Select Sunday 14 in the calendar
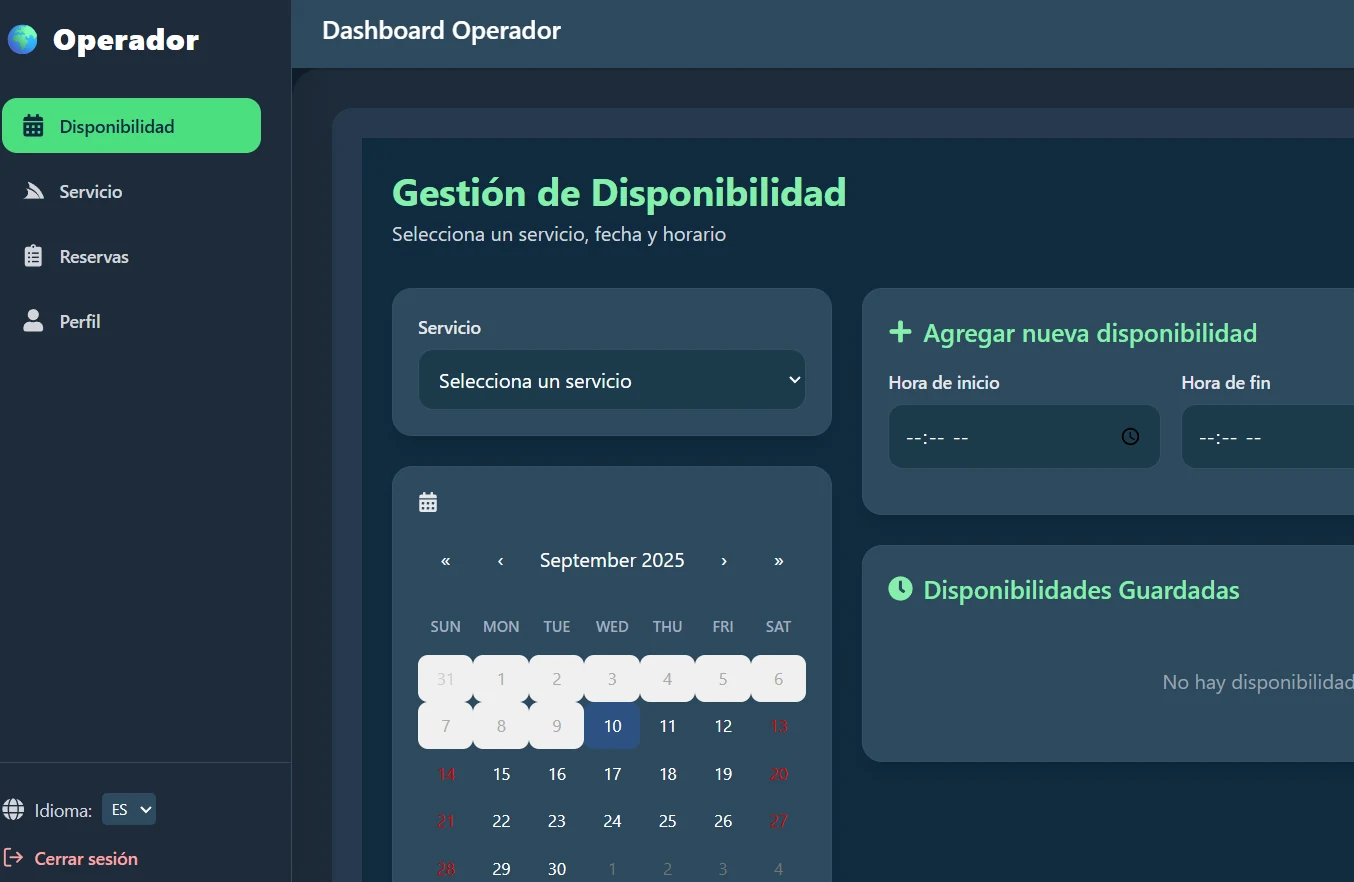 (446, 774)
